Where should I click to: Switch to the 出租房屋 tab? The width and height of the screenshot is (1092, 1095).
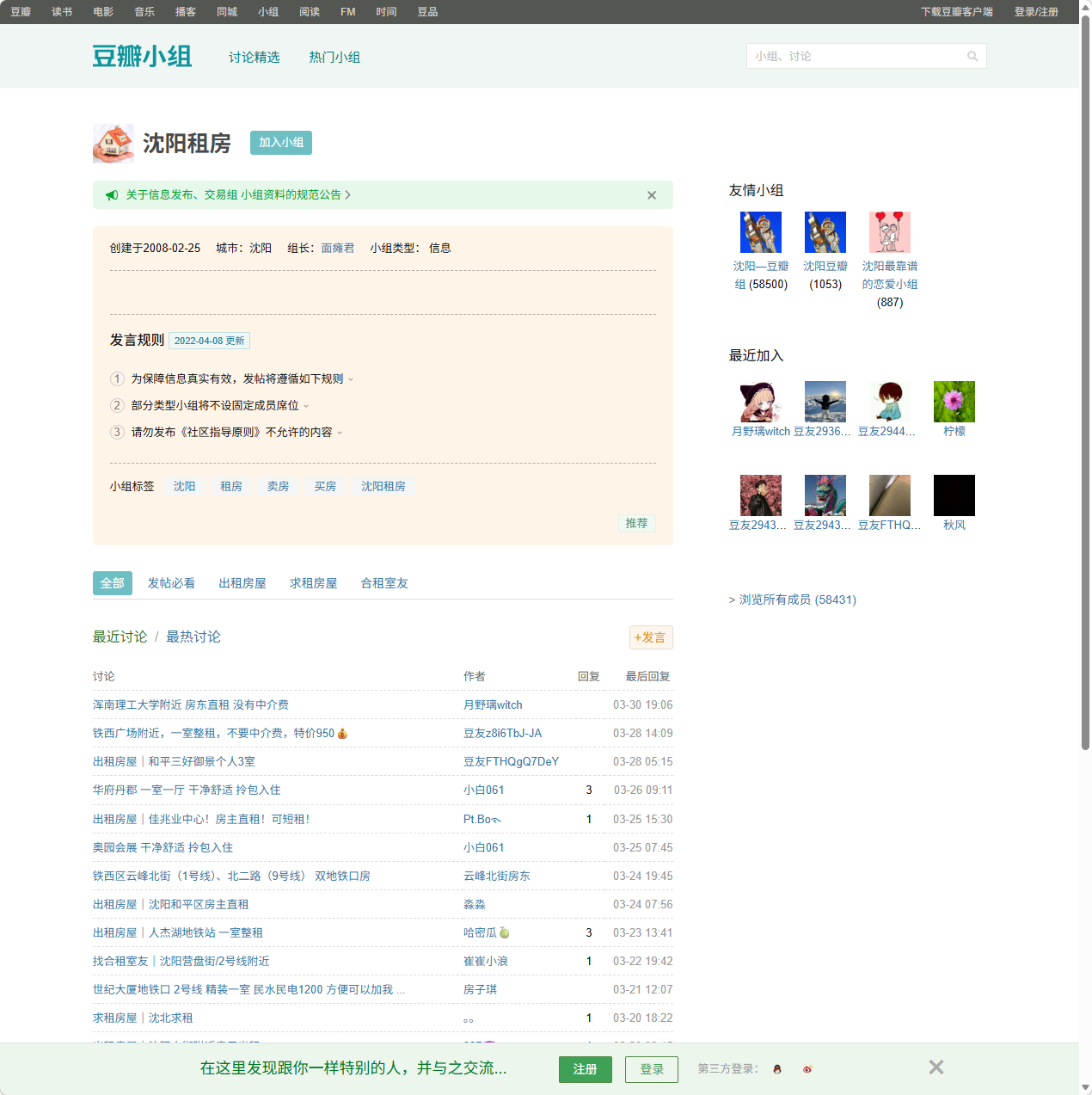tap(242, 582)
